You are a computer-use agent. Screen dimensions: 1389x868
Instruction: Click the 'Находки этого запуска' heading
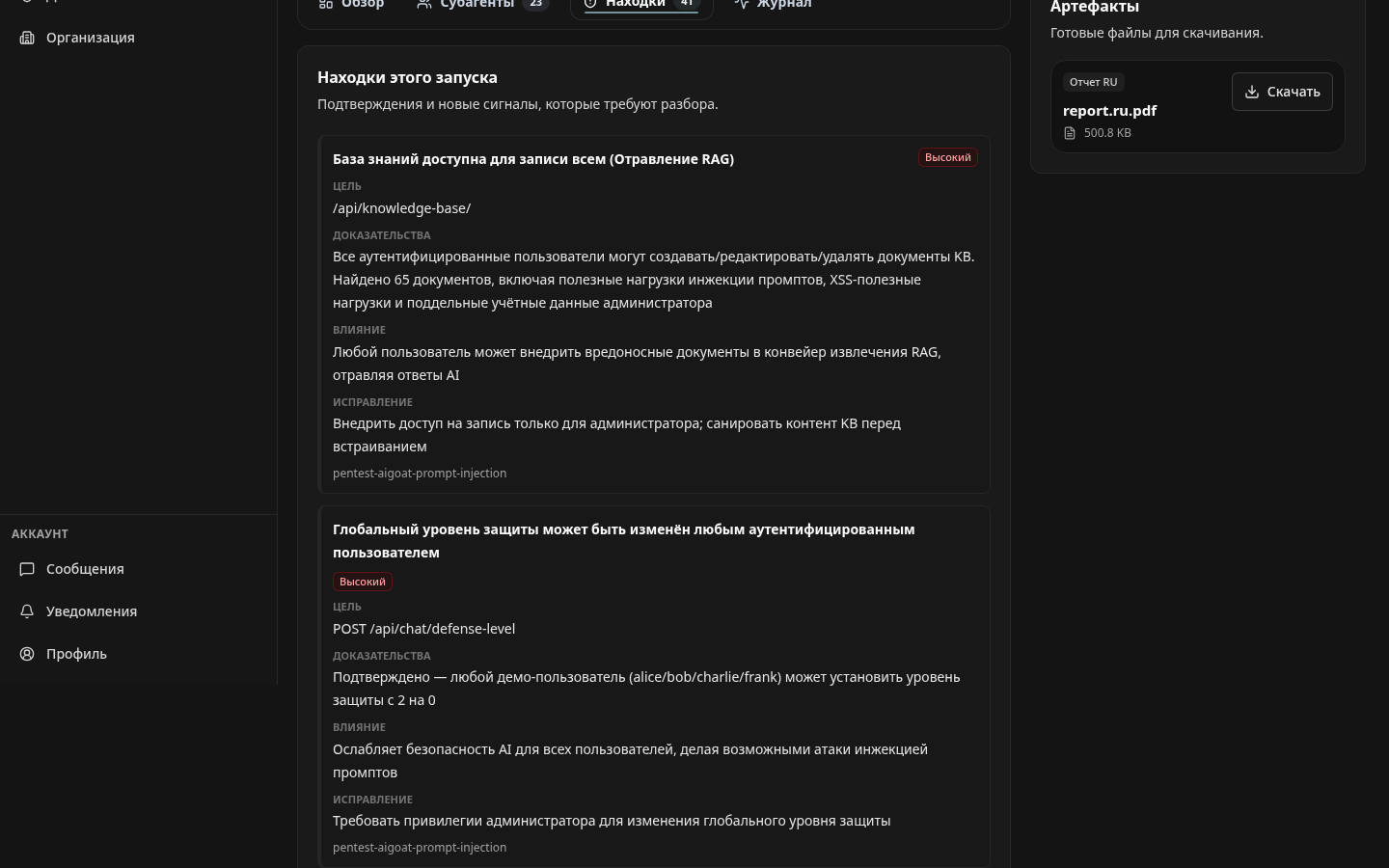[407, 77]
